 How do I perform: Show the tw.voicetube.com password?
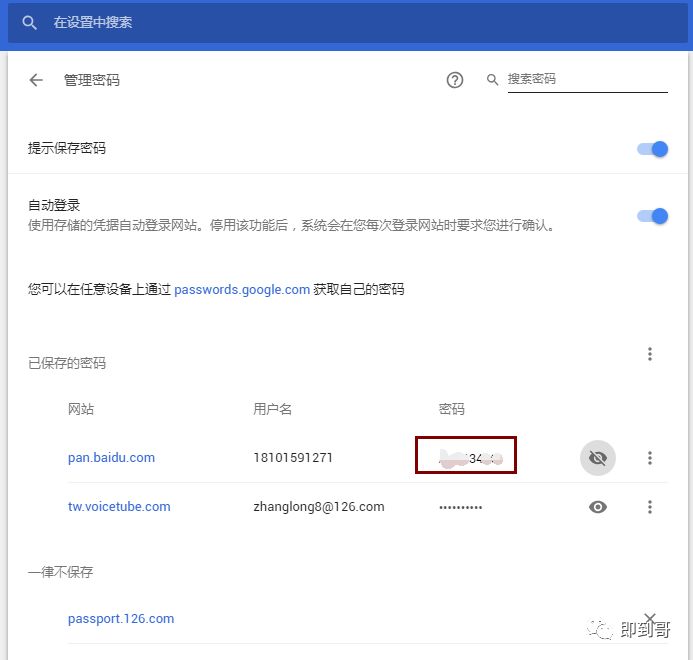[598, 507]
